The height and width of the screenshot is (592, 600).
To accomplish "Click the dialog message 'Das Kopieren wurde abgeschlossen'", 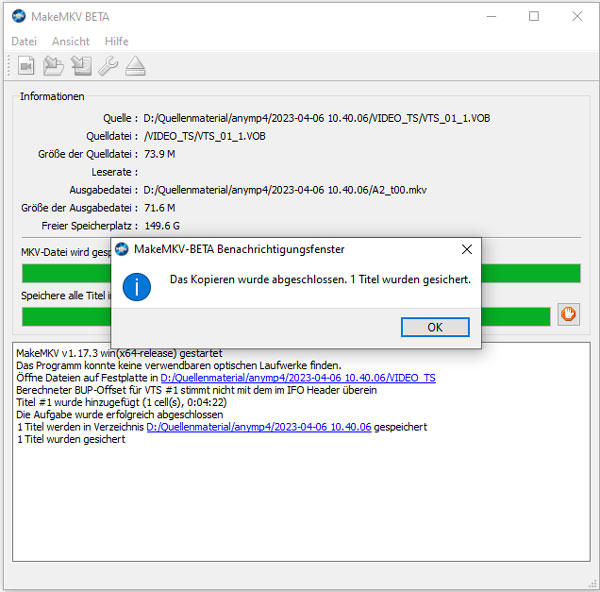I will (320, 279).
